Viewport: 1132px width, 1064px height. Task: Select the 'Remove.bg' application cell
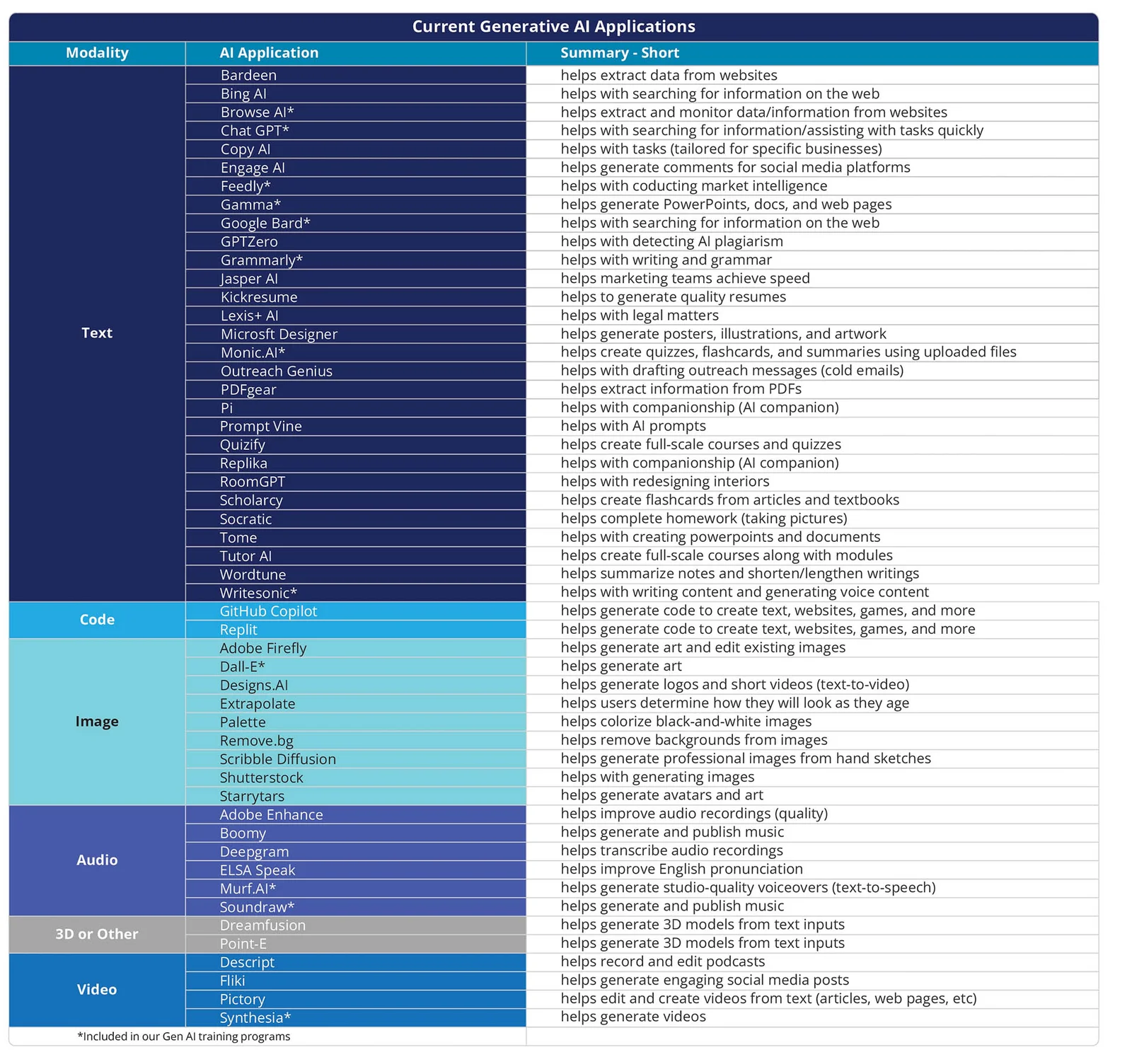point(356,740)
